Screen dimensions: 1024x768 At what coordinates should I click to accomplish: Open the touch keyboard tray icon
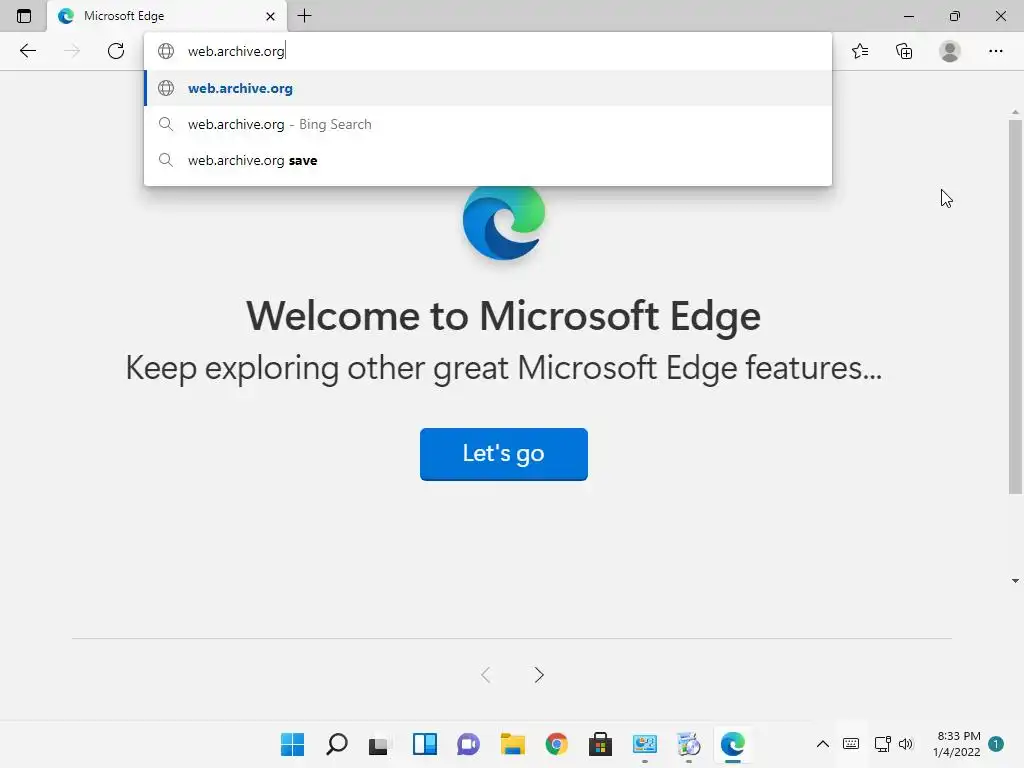coord(851,744)
